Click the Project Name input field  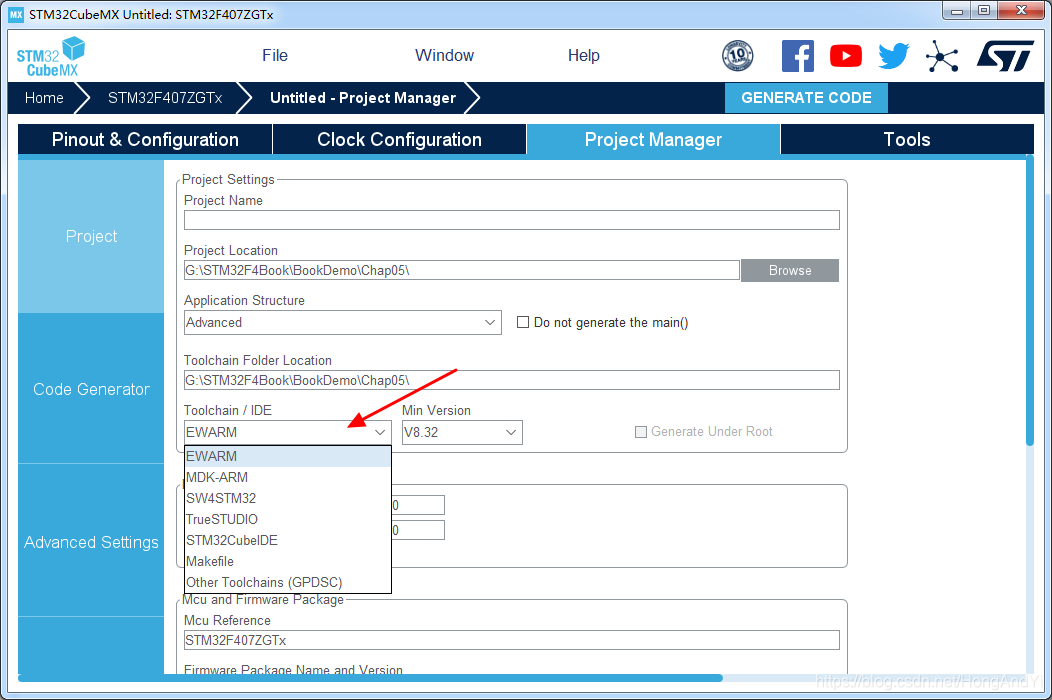tap(512, 220)
